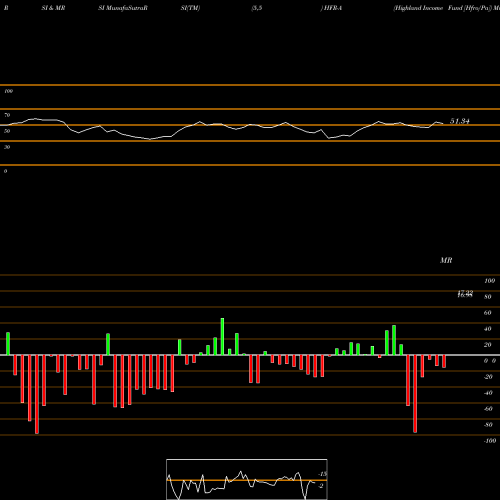
Task: Click the MR axis label -100
Action: (490, 441)
